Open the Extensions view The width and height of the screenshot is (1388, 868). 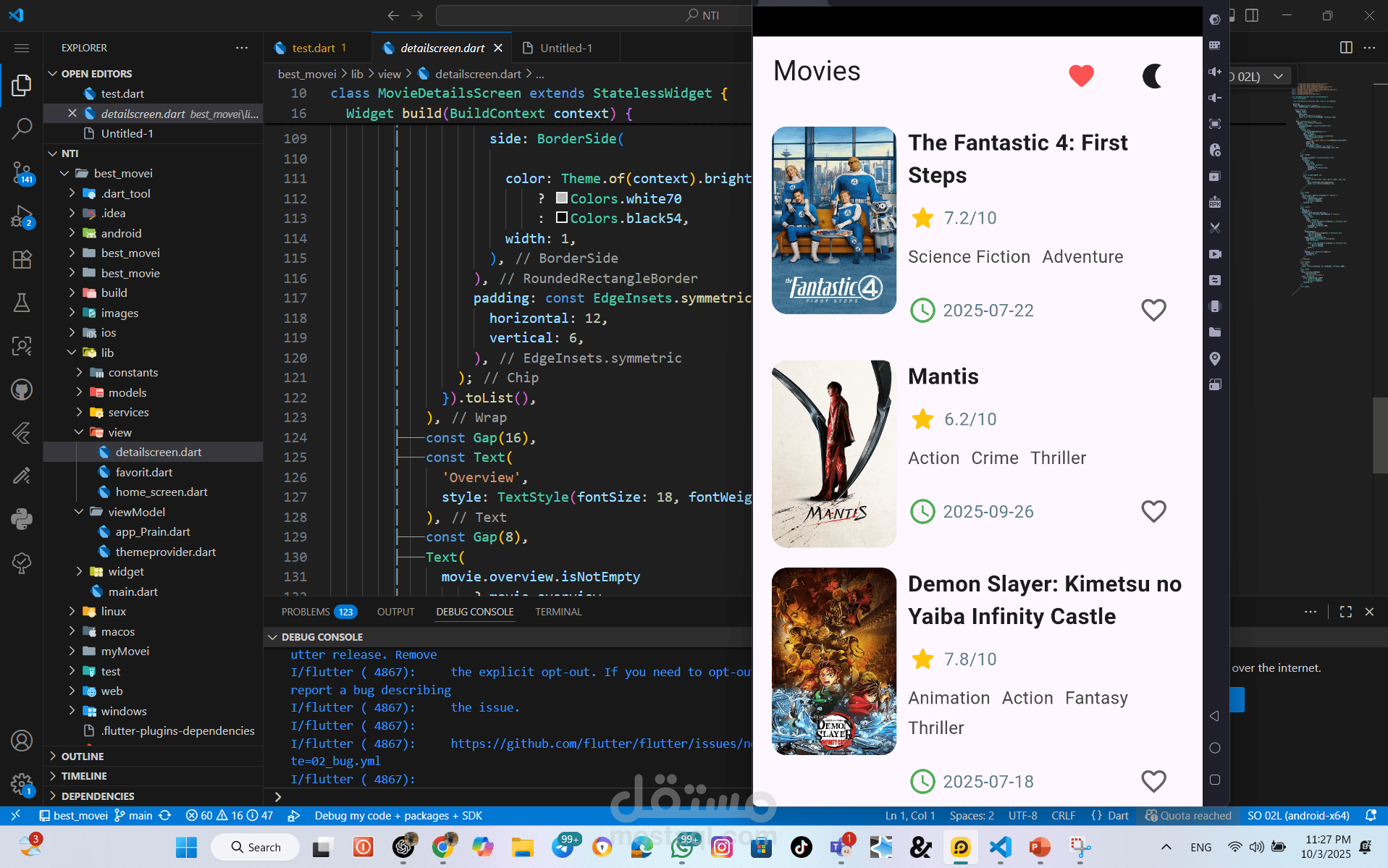[22, 259]
